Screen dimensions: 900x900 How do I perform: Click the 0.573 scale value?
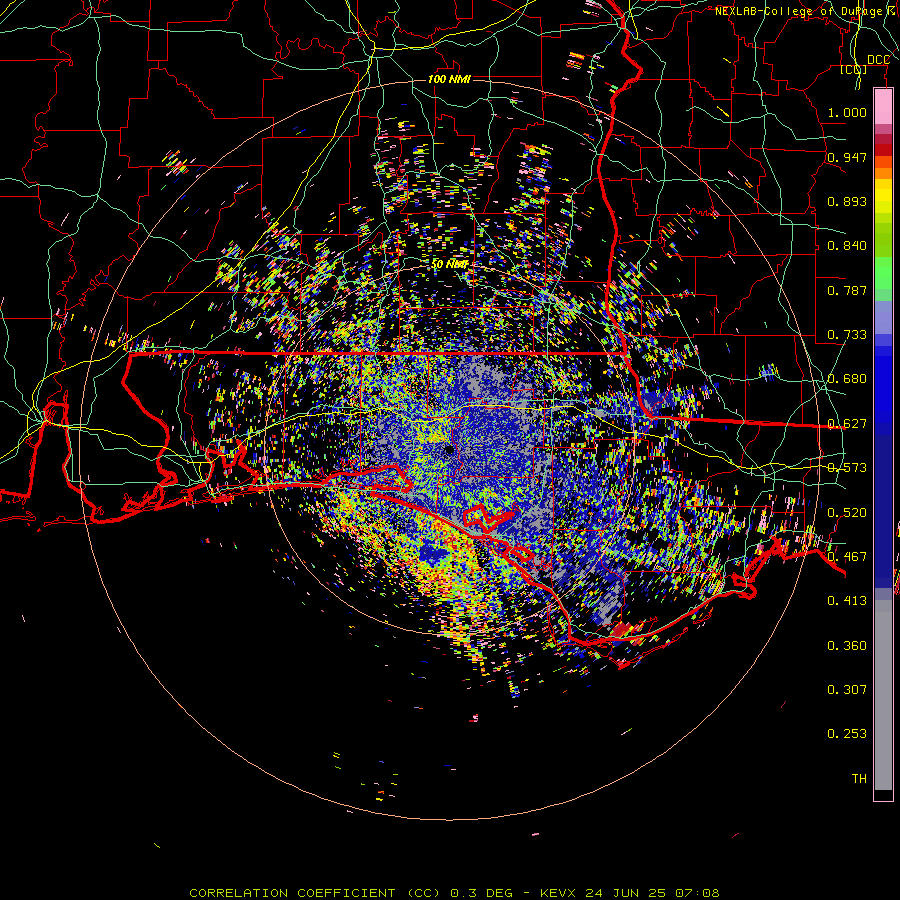[847, 468]
